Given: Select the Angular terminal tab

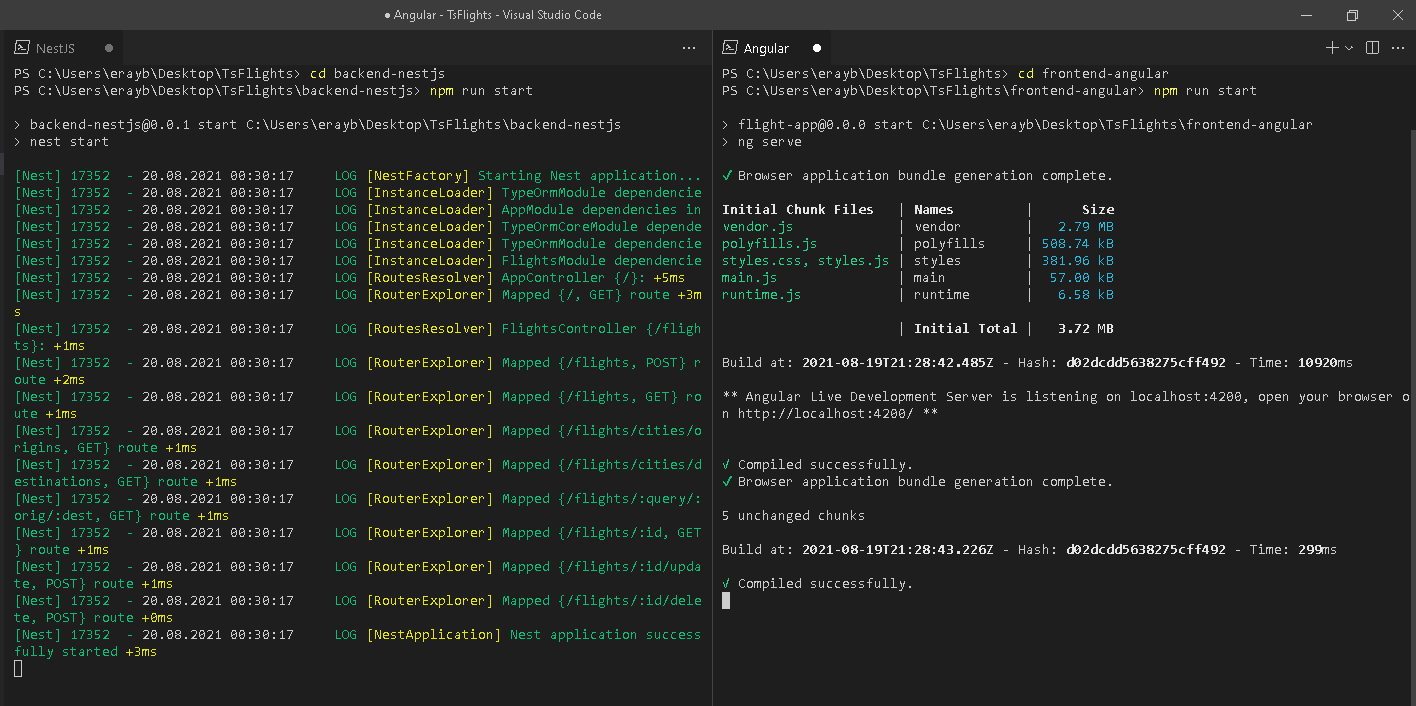Looking at the screenshot, I should click(x=766, y=48).
